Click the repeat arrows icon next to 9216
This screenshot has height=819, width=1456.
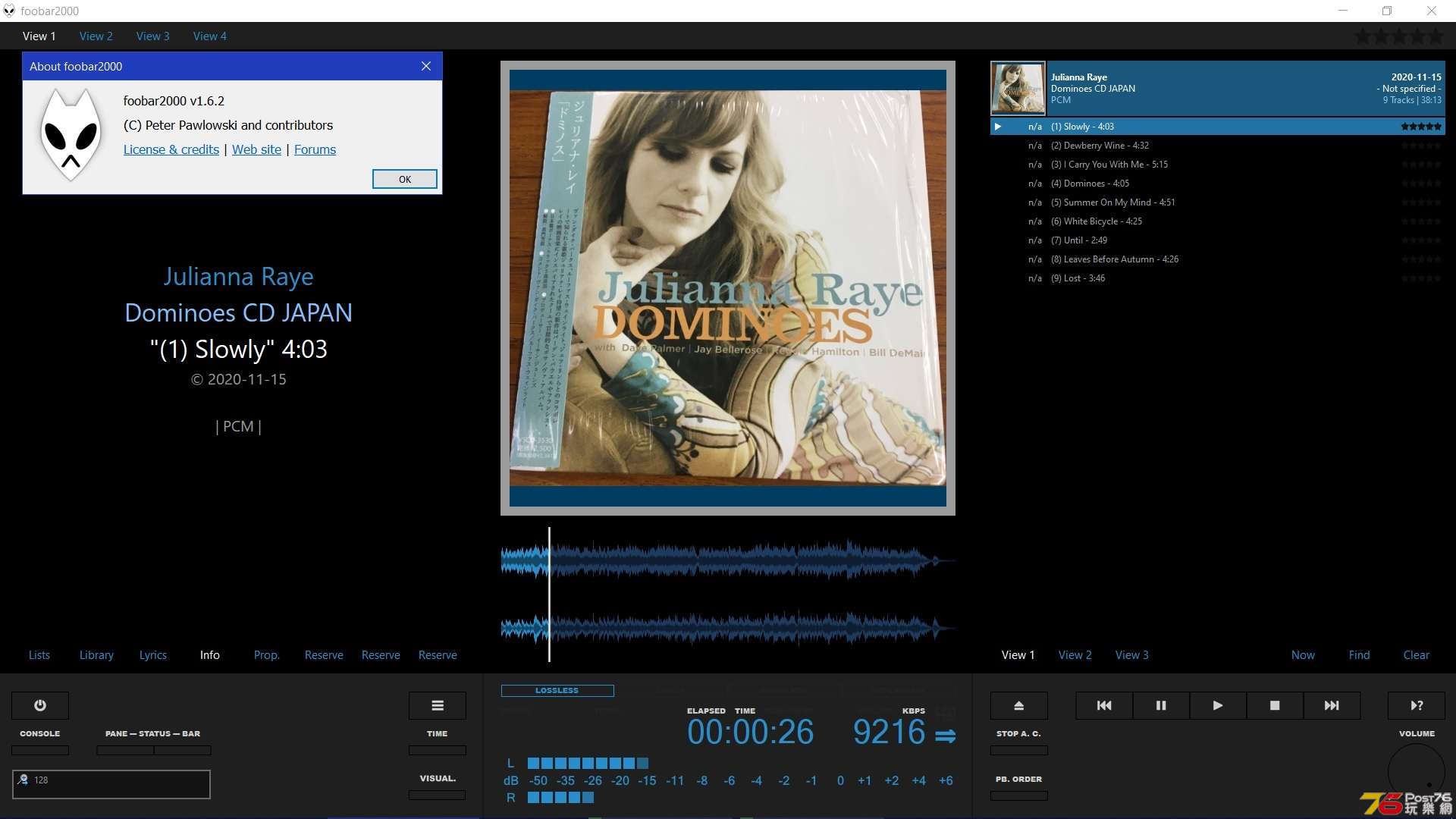[945, 736]
